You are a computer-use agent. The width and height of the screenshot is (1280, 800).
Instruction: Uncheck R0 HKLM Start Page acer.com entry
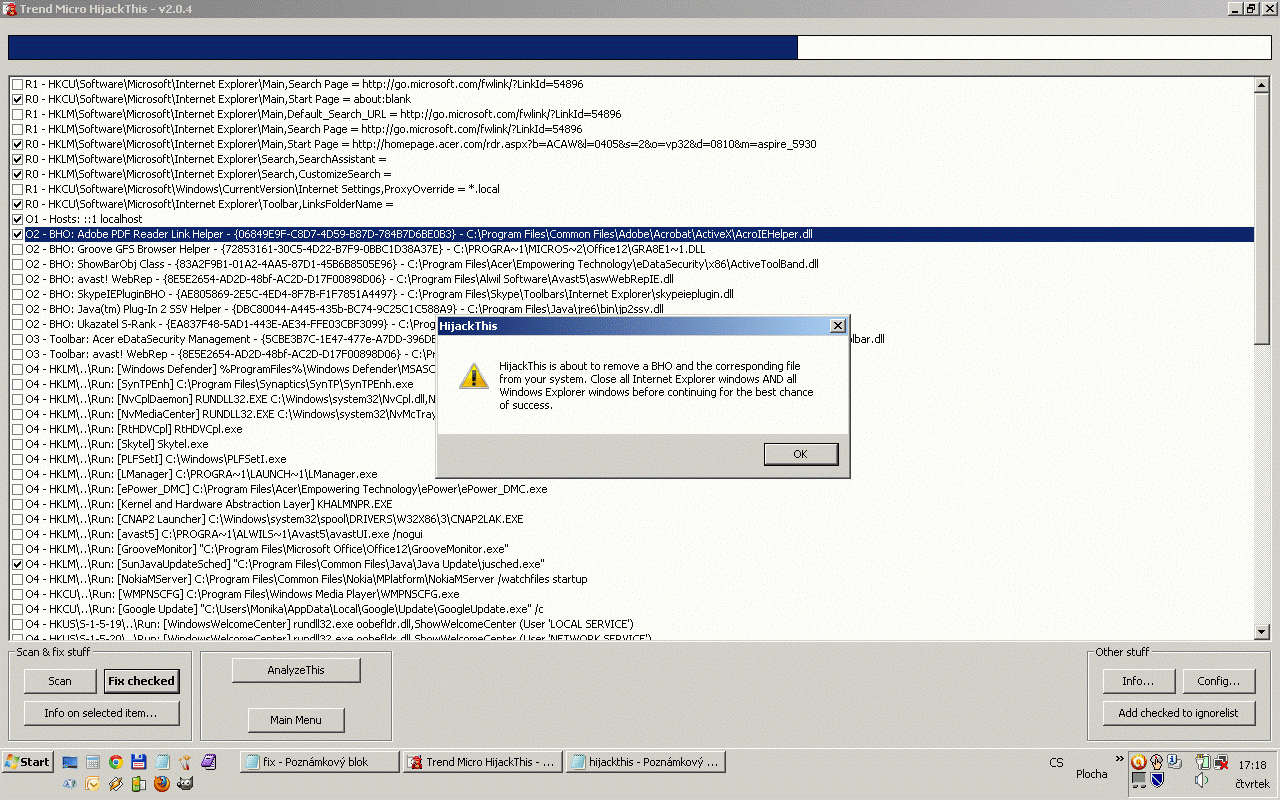tap(17, 145)
